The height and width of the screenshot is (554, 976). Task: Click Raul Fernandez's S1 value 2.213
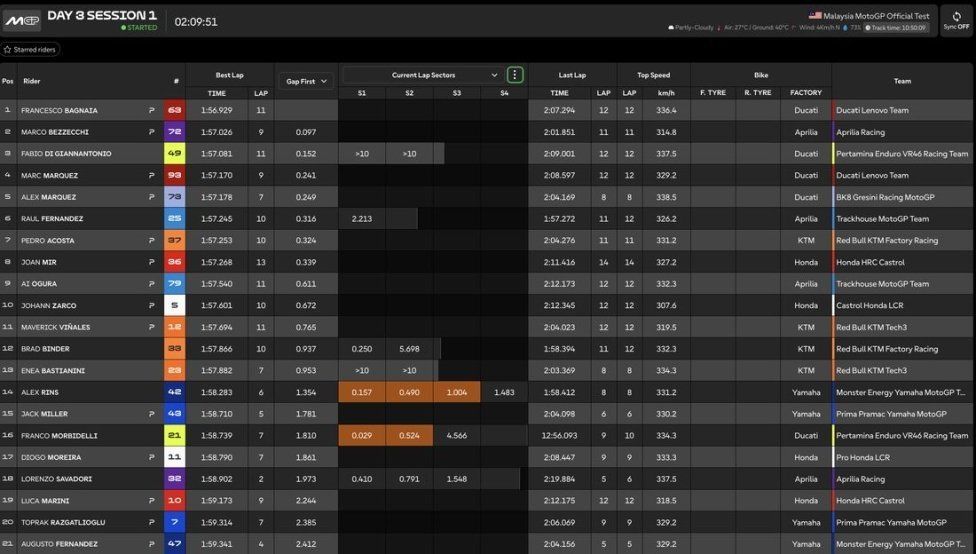(362, 218)
